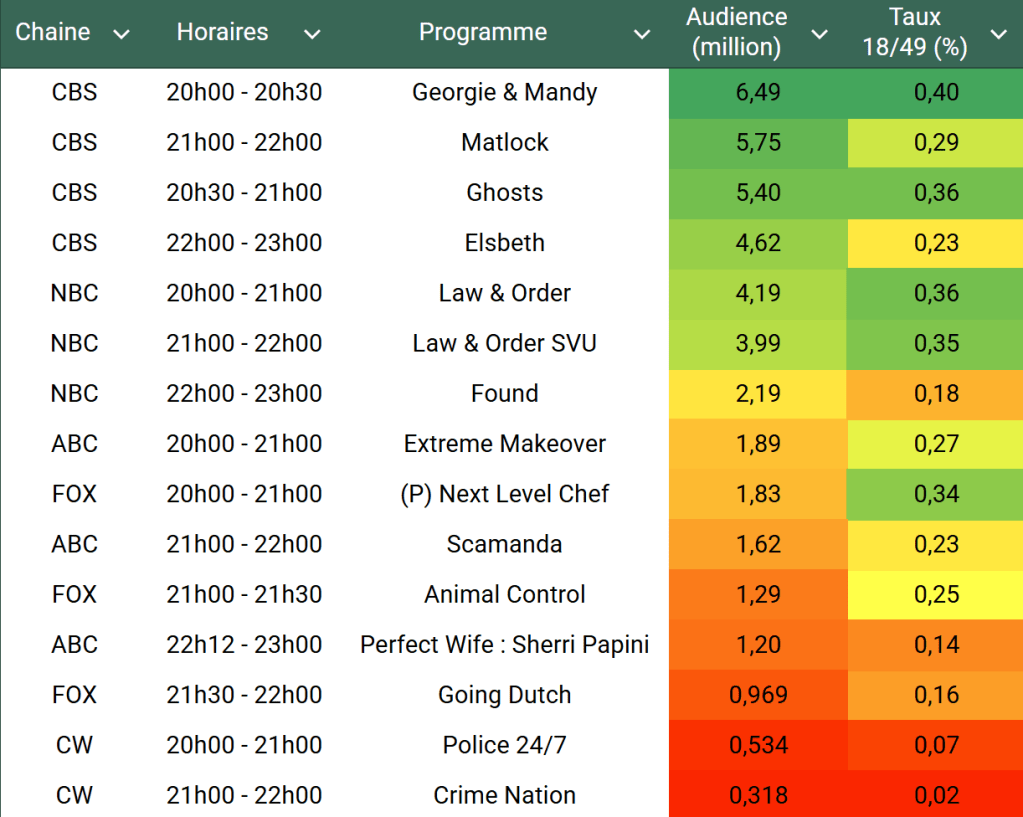The height and width of the screenshot is (817, 1023).
Task: Click the Audience column dropdown chevron
Action: [x=819, y=35]
